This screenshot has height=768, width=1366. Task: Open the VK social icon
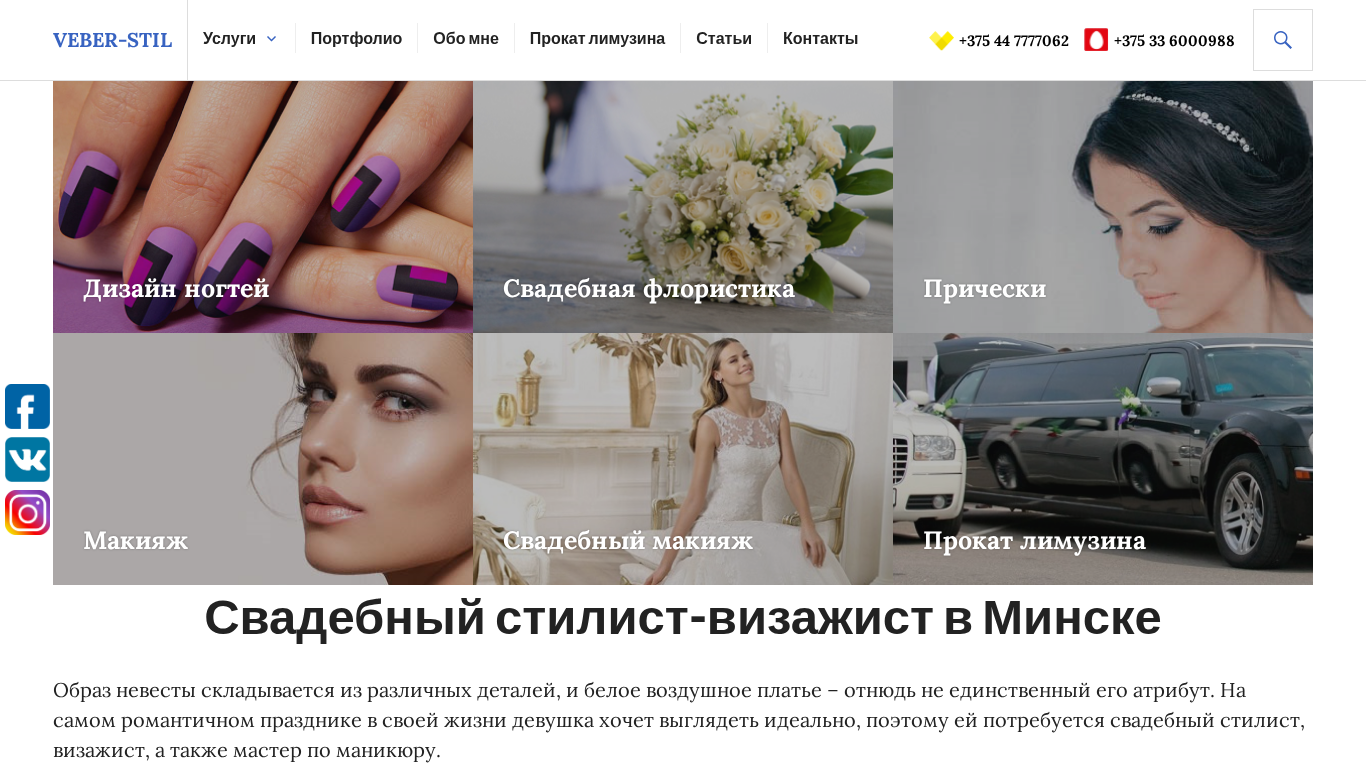click(27, 460)
